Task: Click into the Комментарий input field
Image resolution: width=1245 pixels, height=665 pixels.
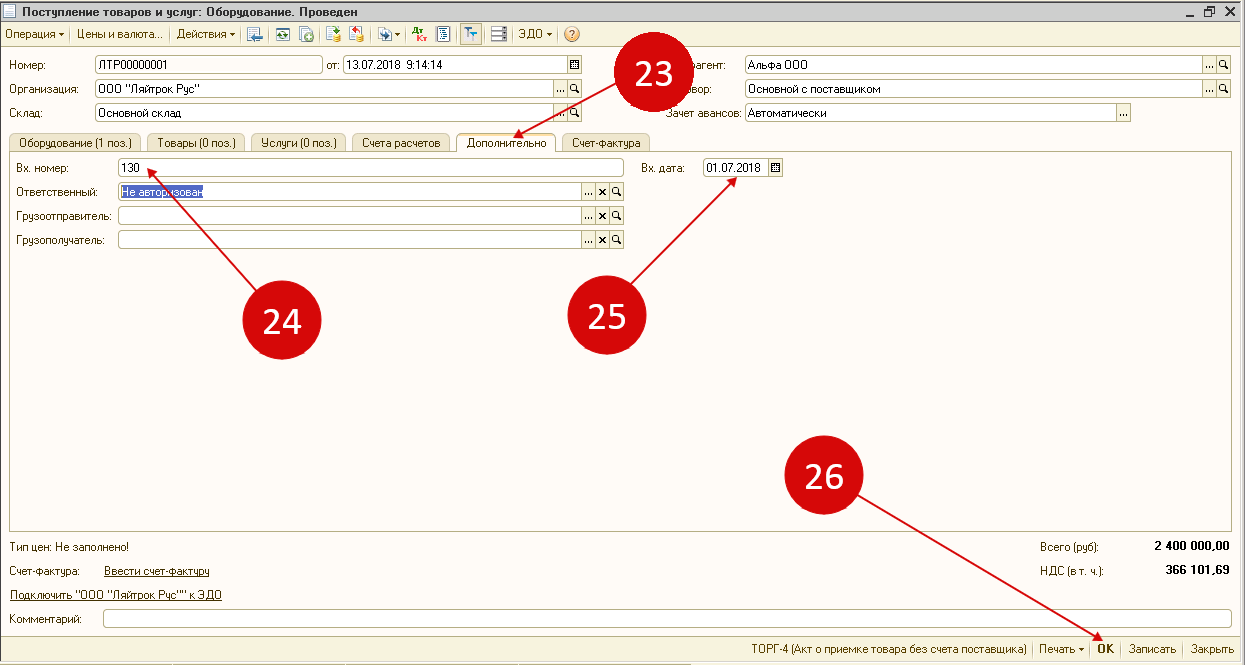Action: coord(666,619)
